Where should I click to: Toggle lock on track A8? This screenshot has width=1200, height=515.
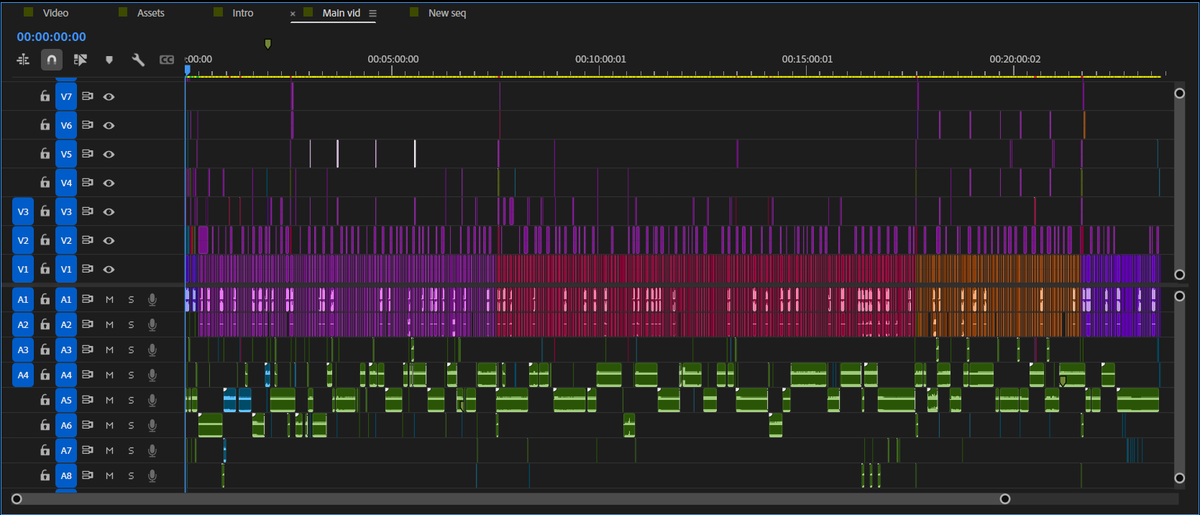pyautogui.click(x=44, y=476)
